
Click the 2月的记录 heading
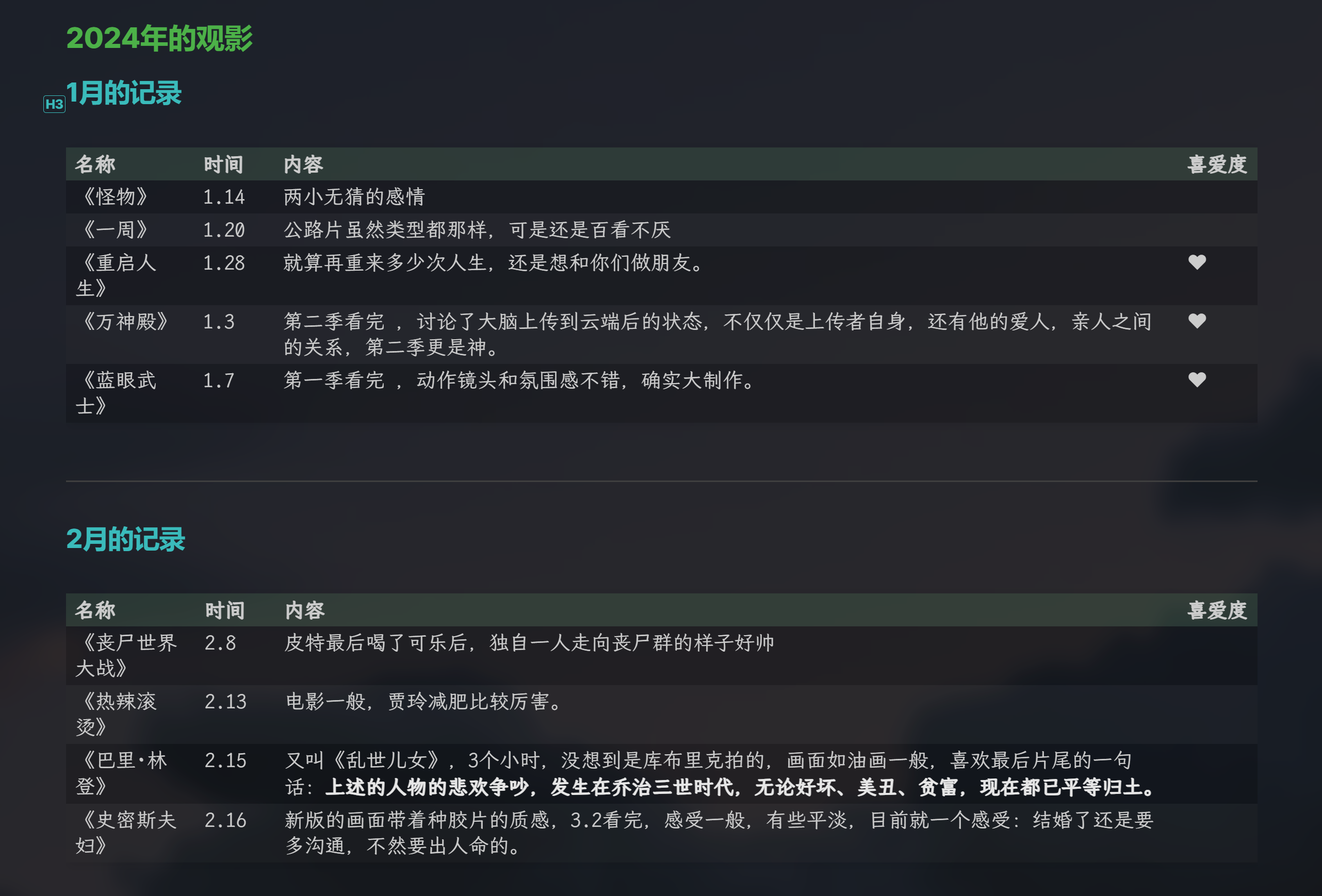click(x=126, y=539)
